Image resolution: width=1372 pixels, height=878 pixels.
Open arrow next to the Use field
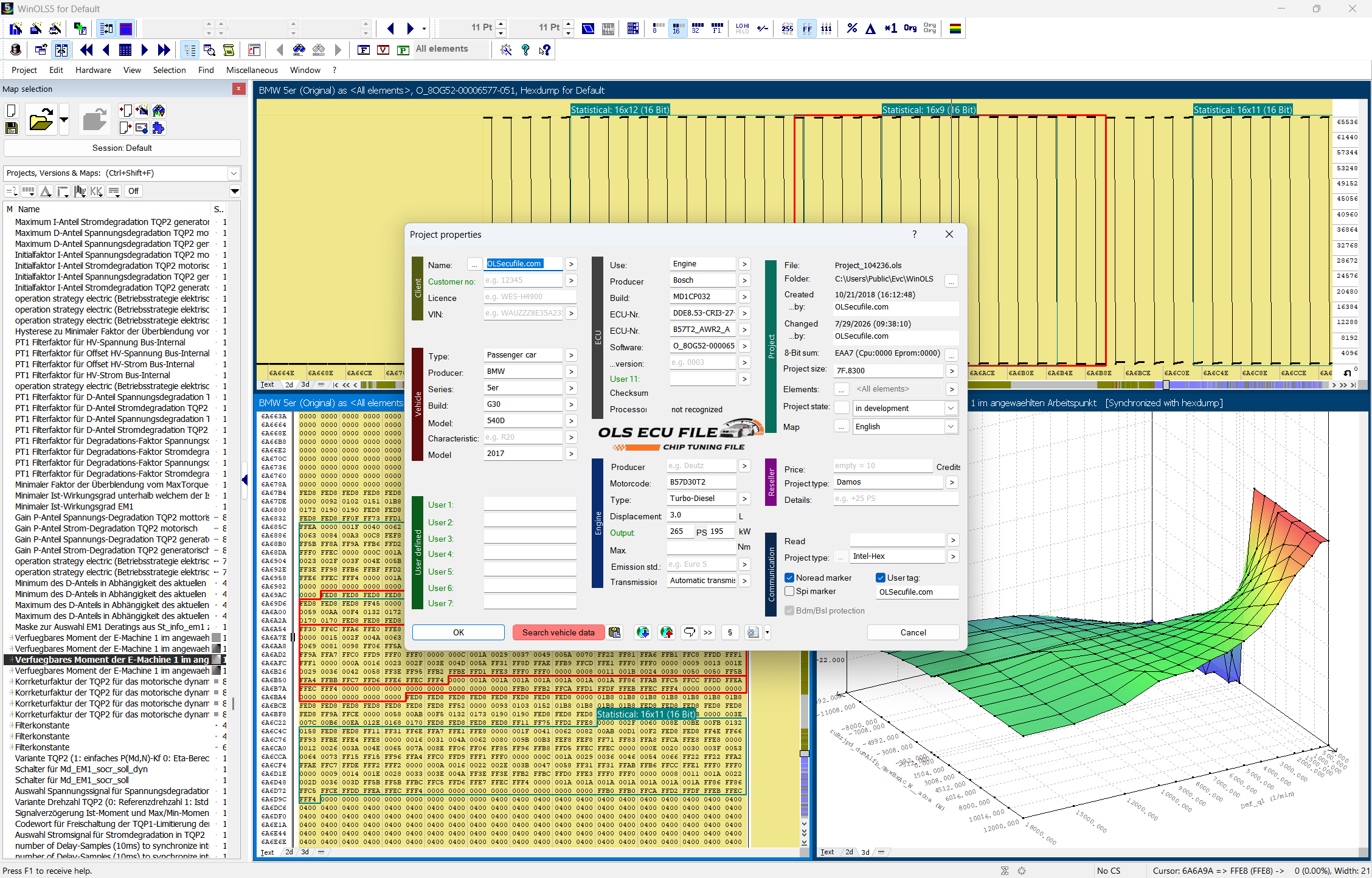click(744, 264)
